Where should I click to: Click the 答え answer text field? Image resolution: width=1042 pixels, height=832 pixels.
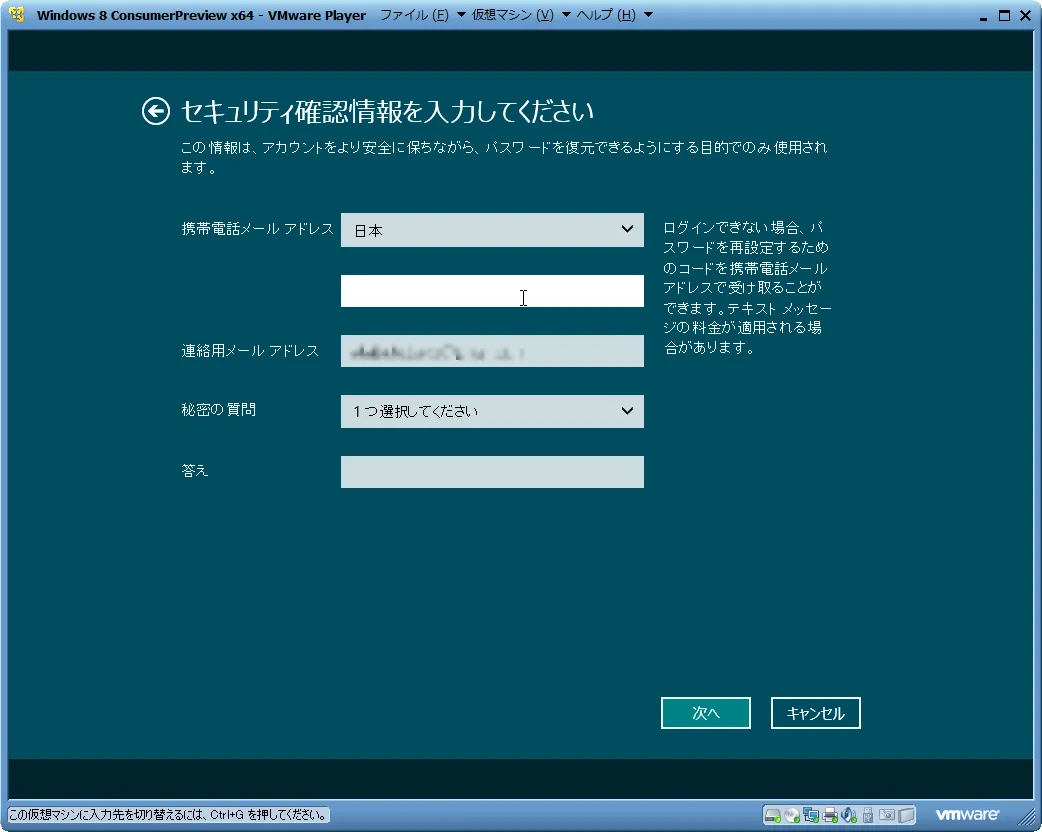click(x=492, y=471)
